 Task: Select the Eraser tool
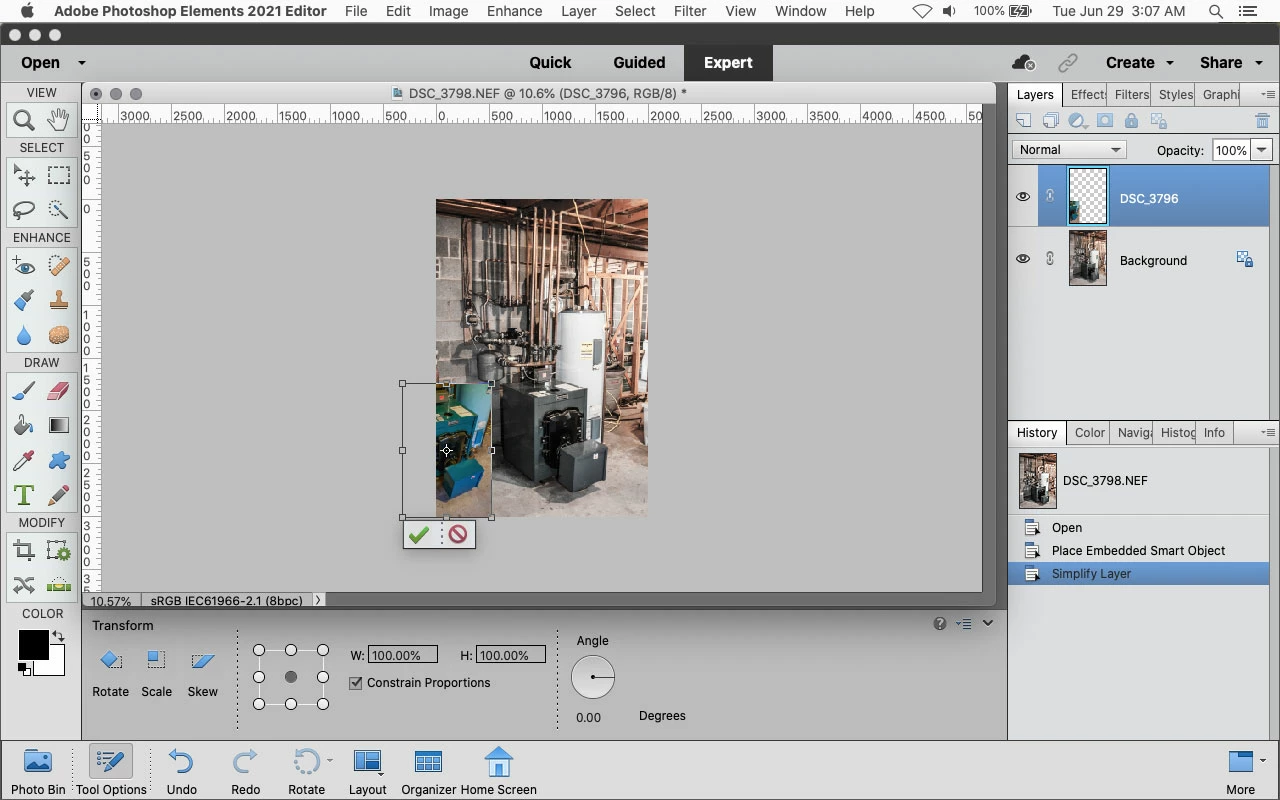tap(58, 391)
